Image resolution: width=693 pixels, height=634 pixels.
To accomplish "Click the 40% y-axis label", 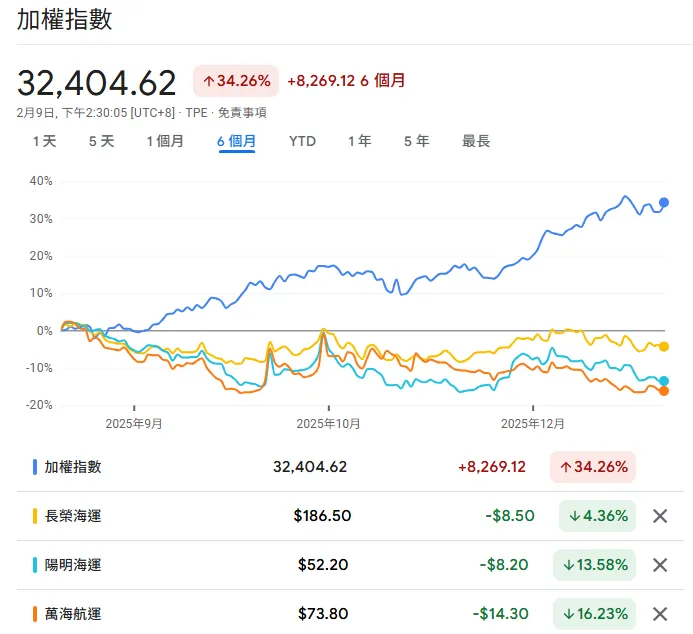I will tap(41, 181).
